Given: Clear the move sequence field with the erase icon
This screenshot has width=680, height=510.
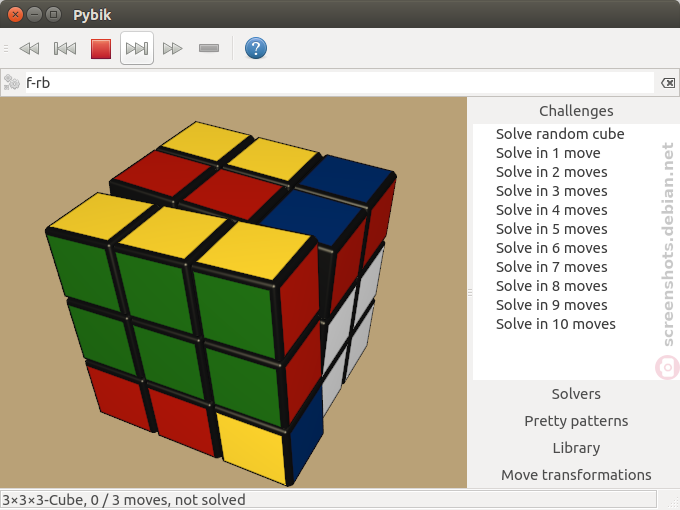Looking at the screenshot, I should click(x=668, y=82).
